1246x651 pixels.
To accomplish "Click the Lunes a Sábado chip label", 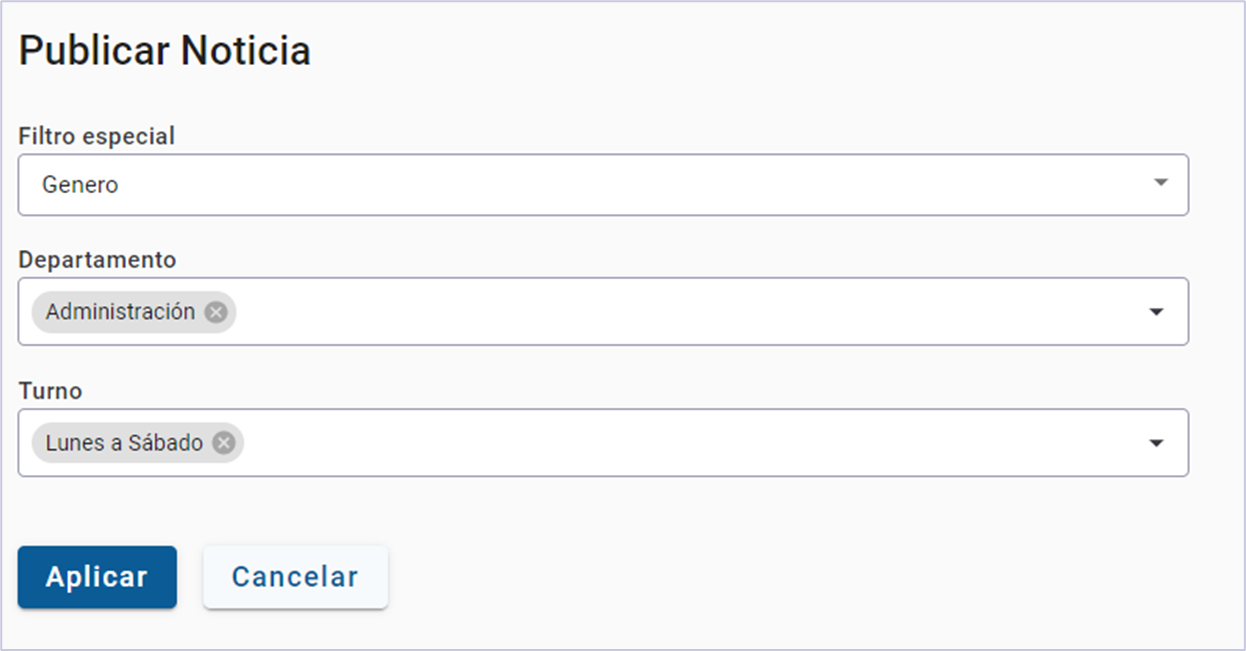I will point(124,443).
